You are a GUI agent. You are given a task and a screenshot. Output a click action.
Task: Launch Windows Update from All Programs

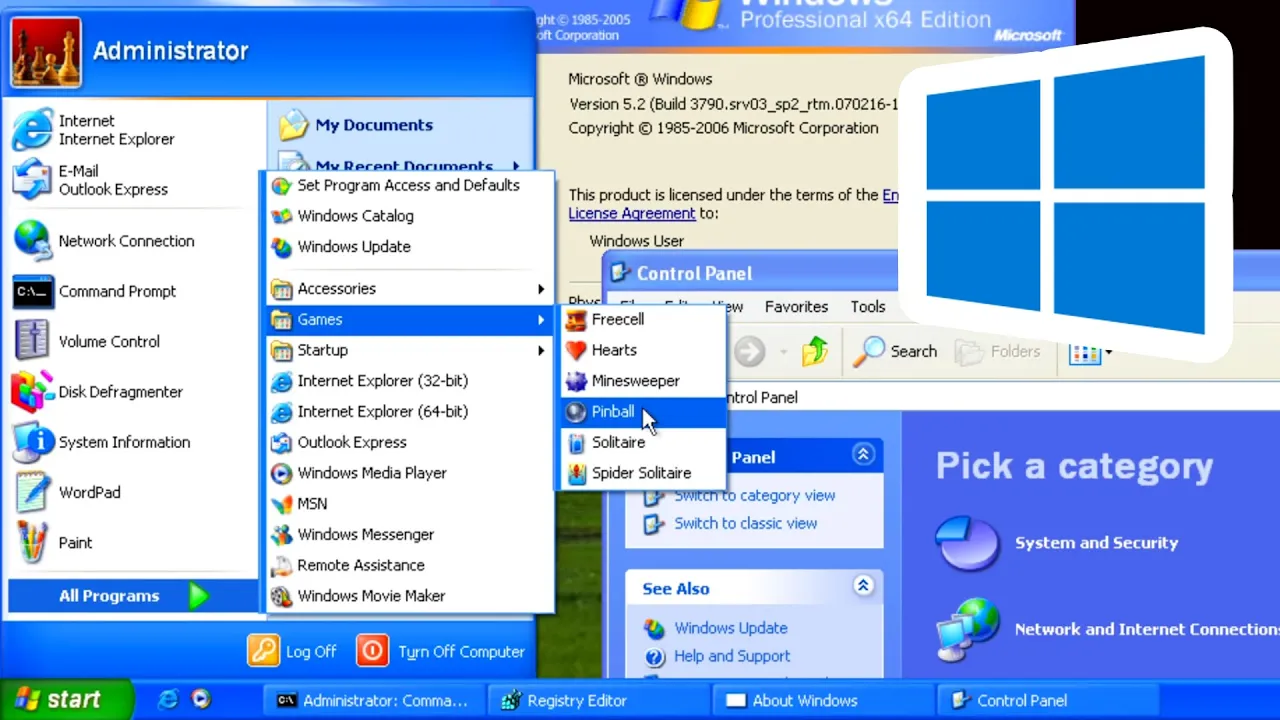[x=409, y=247]
